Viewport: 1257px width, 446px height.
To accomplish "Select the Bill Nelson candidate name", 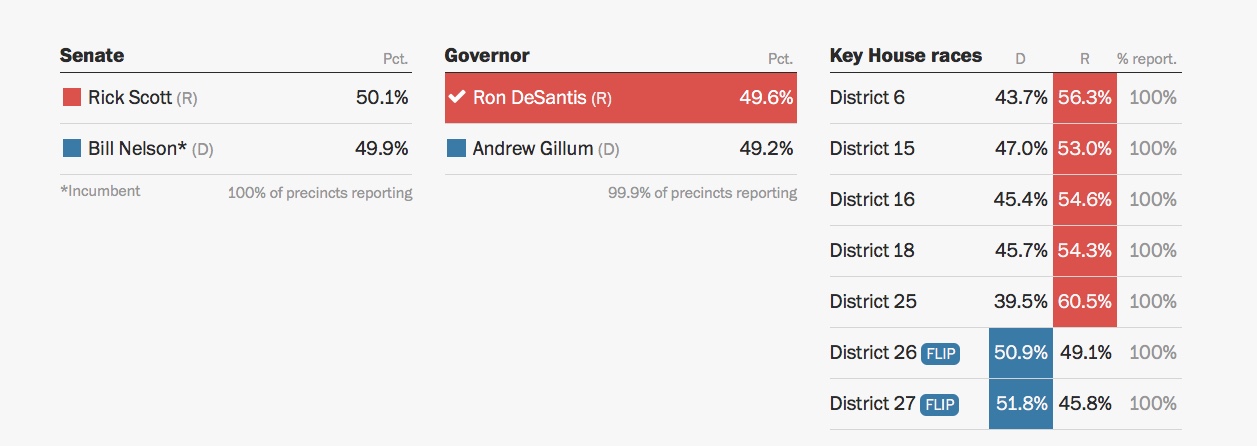I will (137, 149).
